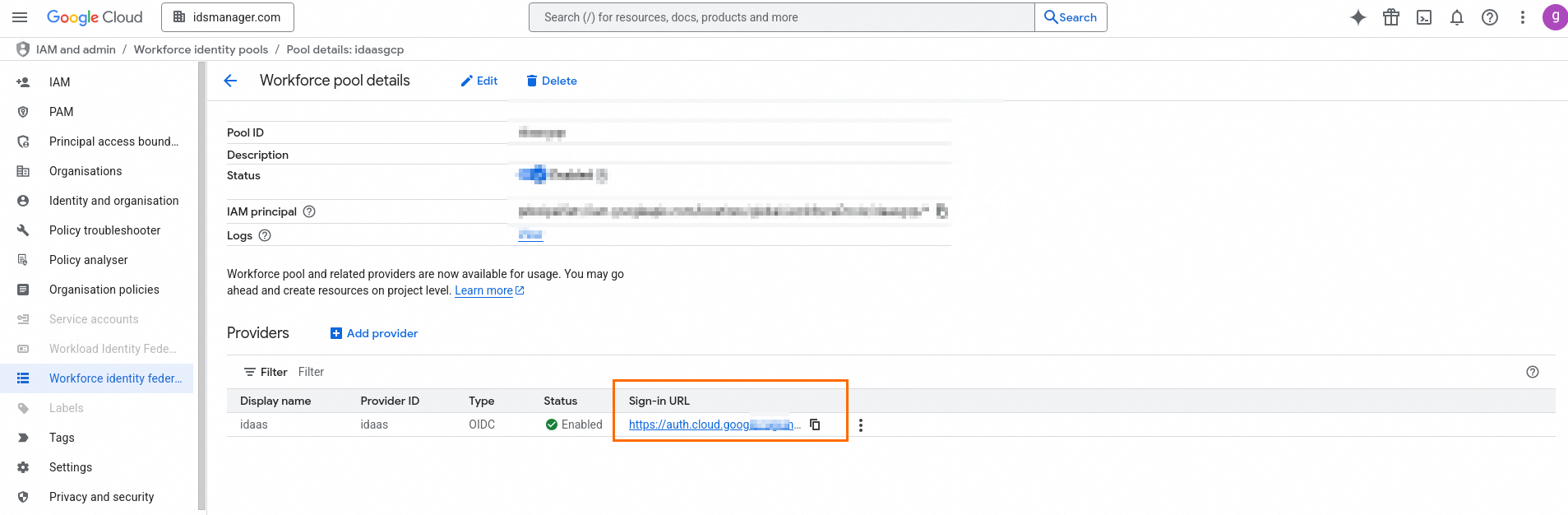This screenshot has width=1568, height=515.
Task: Click the back arrow to pool list
Action: 230,81
